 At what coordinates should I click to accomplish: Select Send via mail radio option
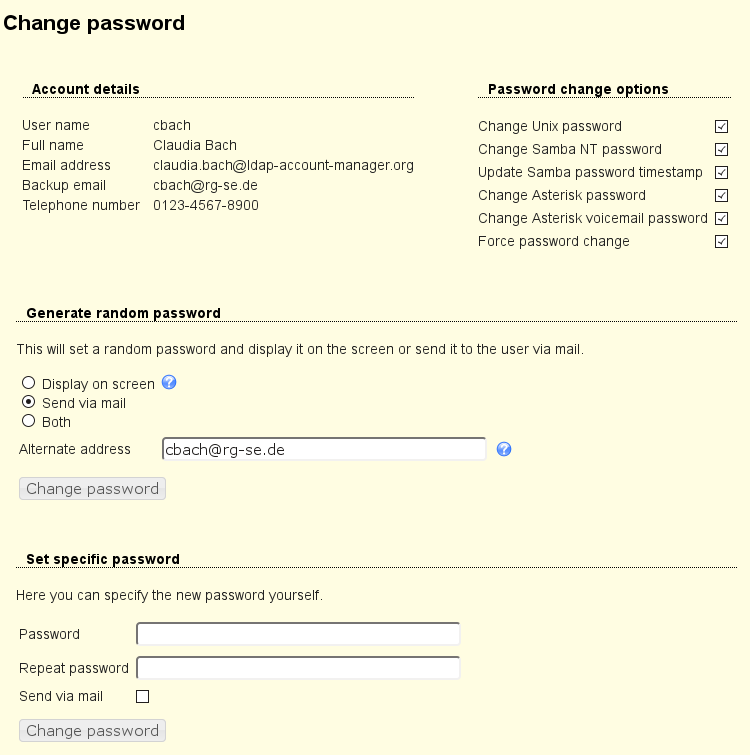coord(29,402)
